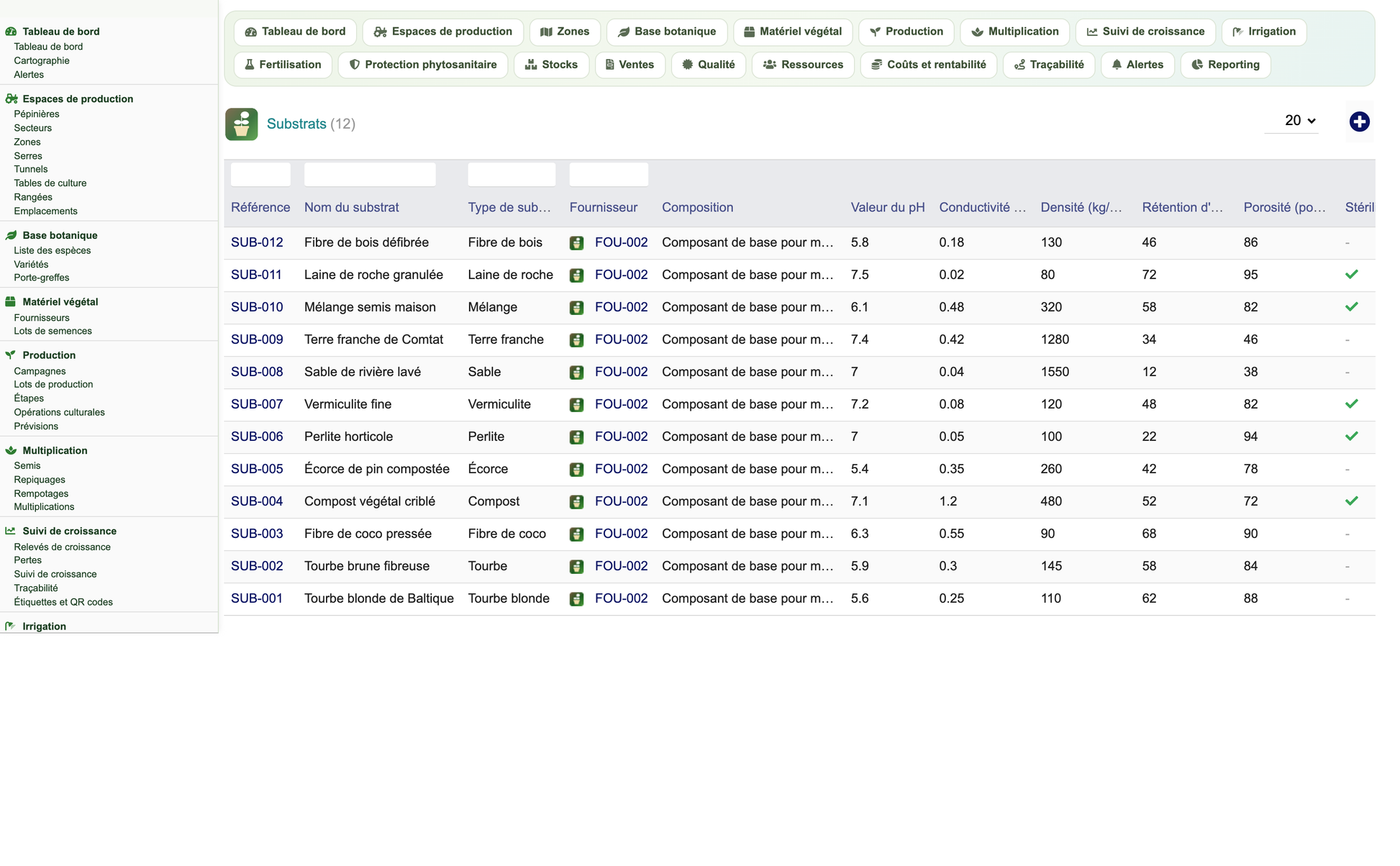1400x866 pixels.
Task: Click the Espaces de production tractor icon in sidebar
Action: pos(11,99)
